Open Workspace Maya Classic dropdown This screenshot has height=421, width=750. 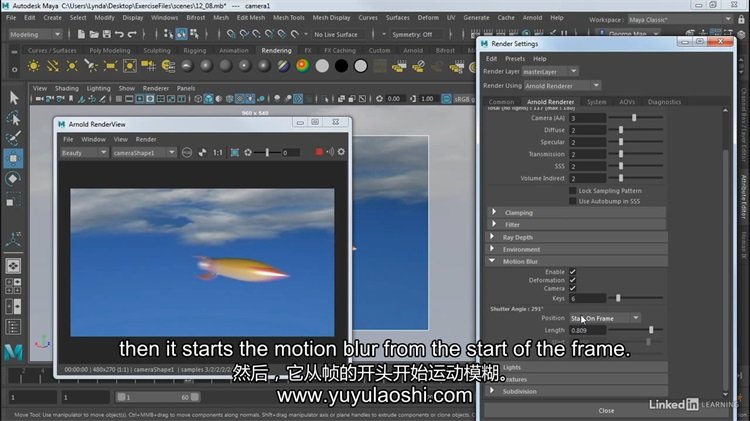click(680, 20)
